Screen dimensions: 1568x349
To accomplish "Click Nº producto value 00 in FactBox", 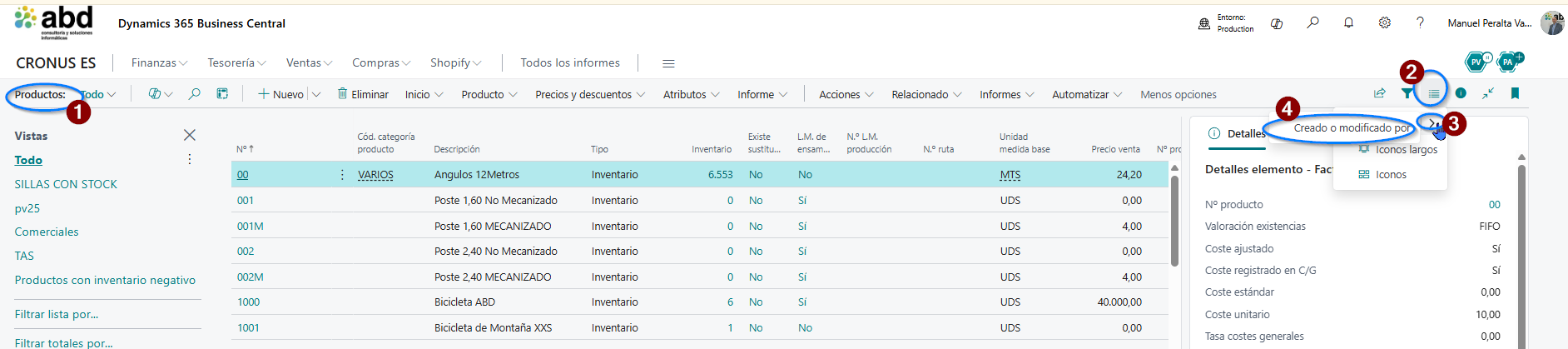I will [1495, 204].
